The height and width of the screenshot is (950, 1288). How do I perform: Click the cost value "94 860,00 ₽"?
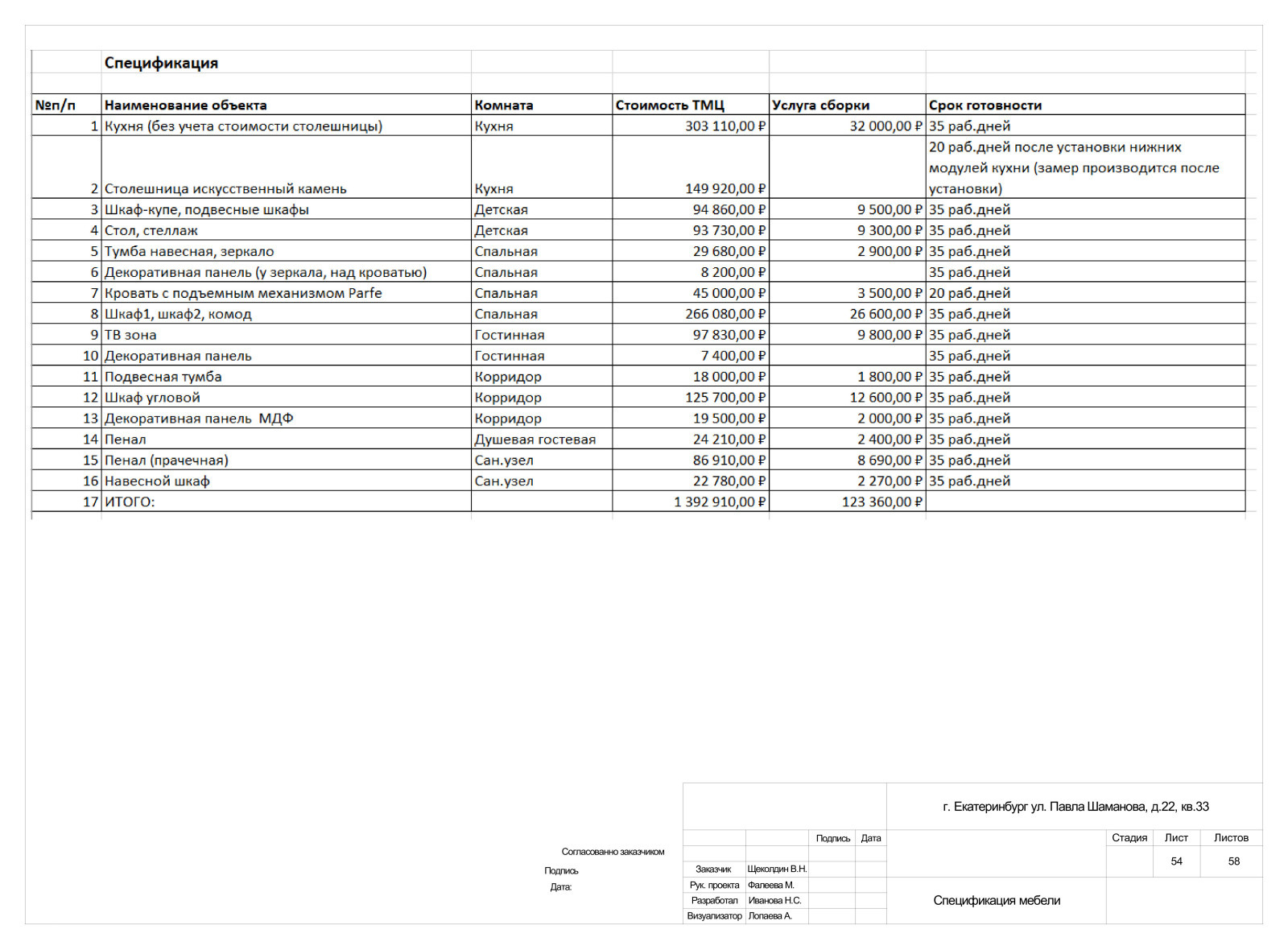729,209
